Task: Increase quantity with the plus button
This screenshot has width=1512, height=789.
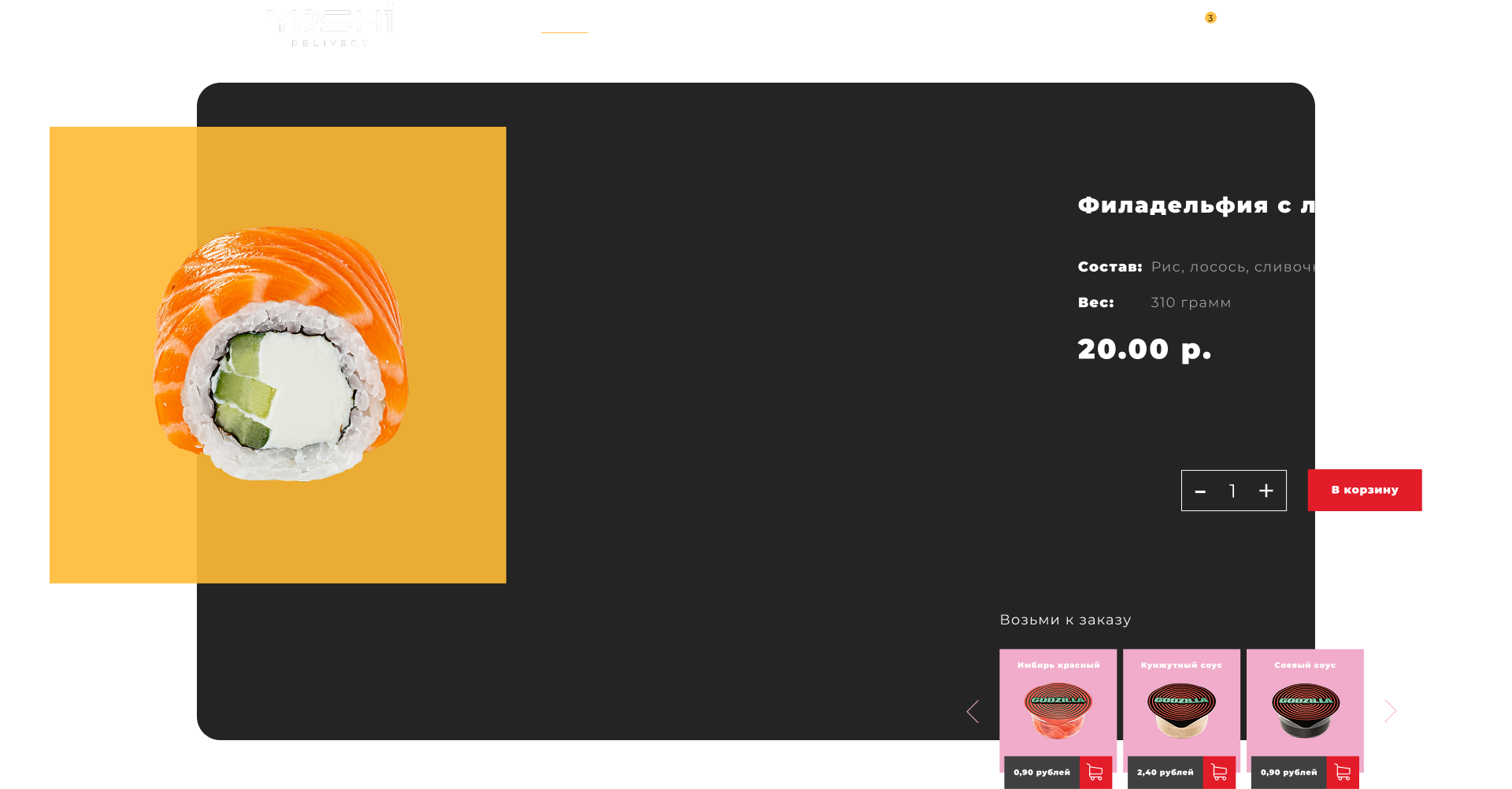Action: point(1266,491)
